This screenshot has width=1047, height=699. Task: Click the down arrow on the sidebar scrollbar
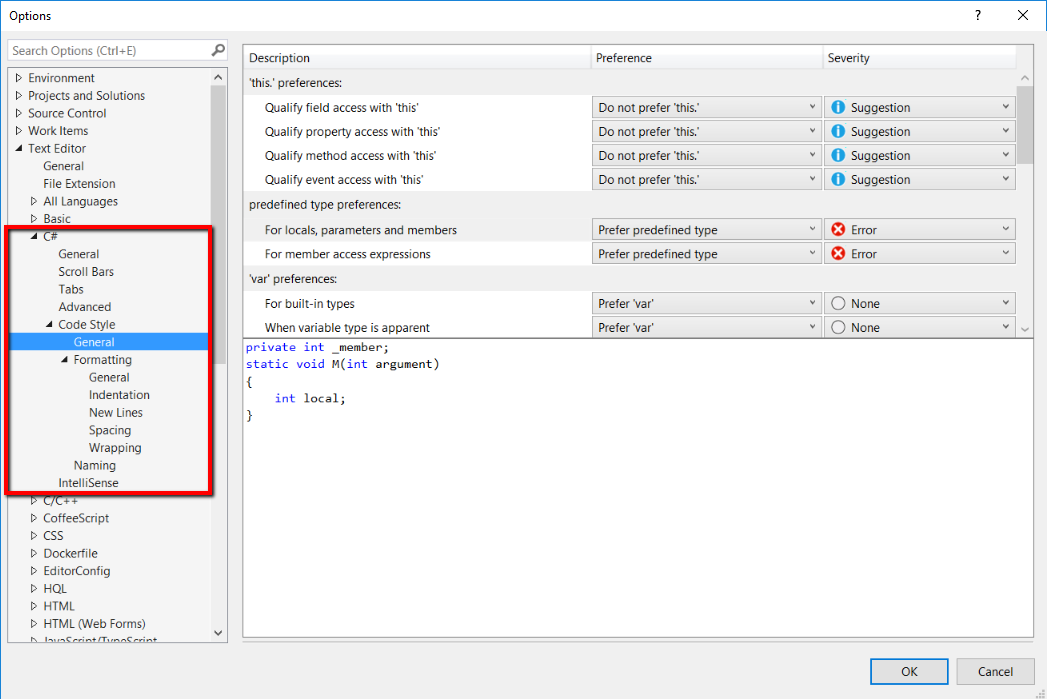(218, 632)
